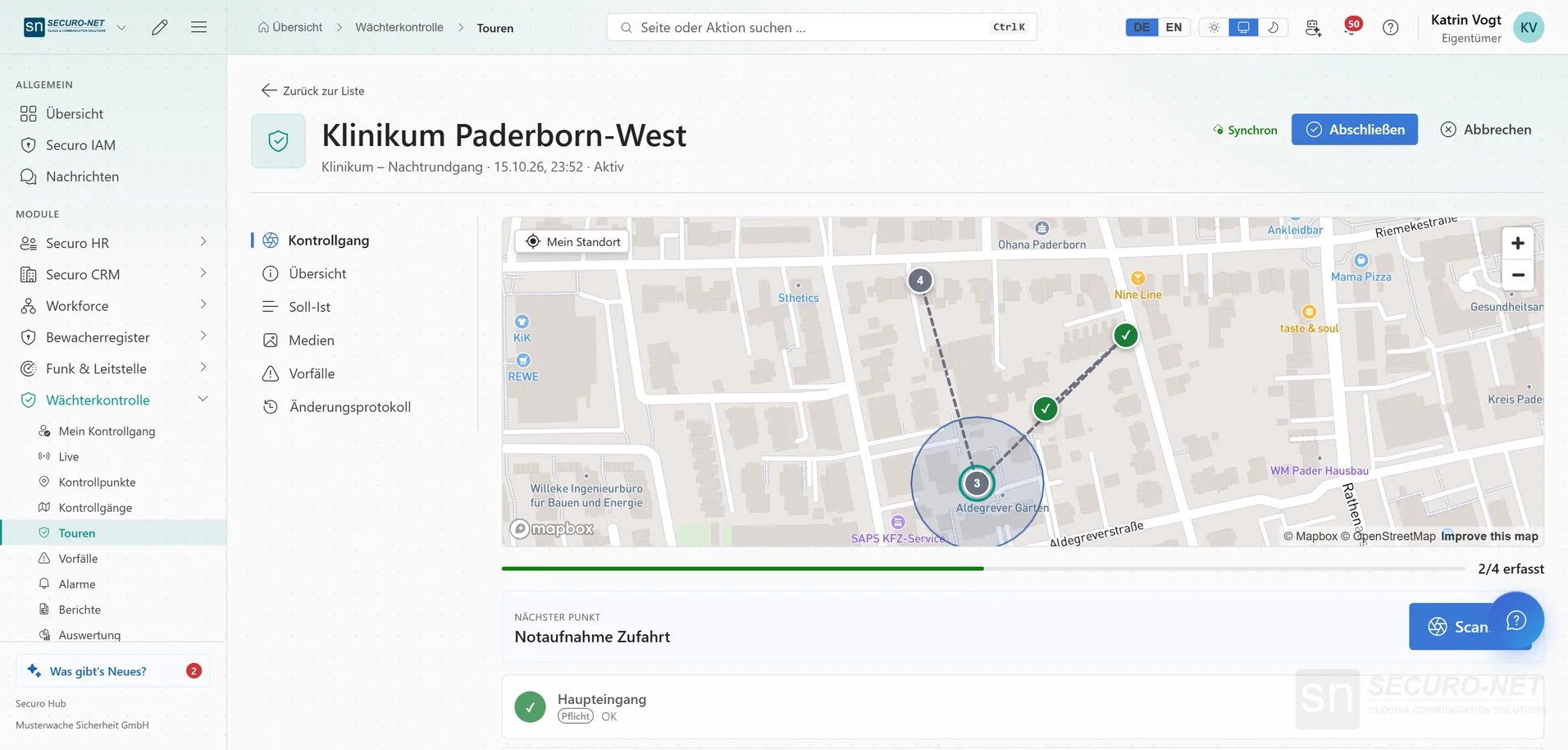This screenshot has height=750, width=1568.
Task: Focus the Seite oder Aktion suchen field
Action: [822, 27]
